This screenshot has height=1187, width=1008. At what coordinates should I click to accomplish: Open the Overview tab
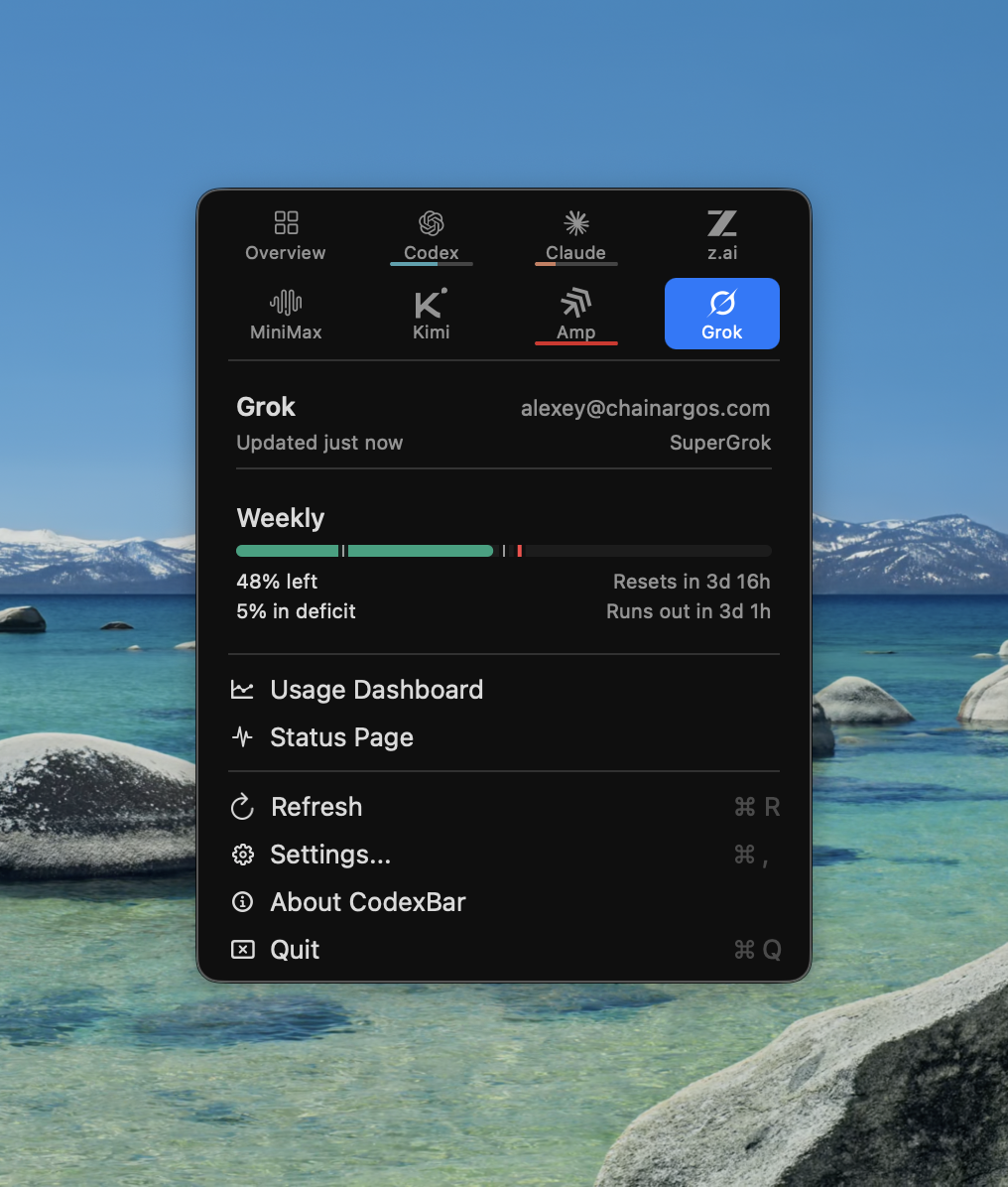(286, 236)
